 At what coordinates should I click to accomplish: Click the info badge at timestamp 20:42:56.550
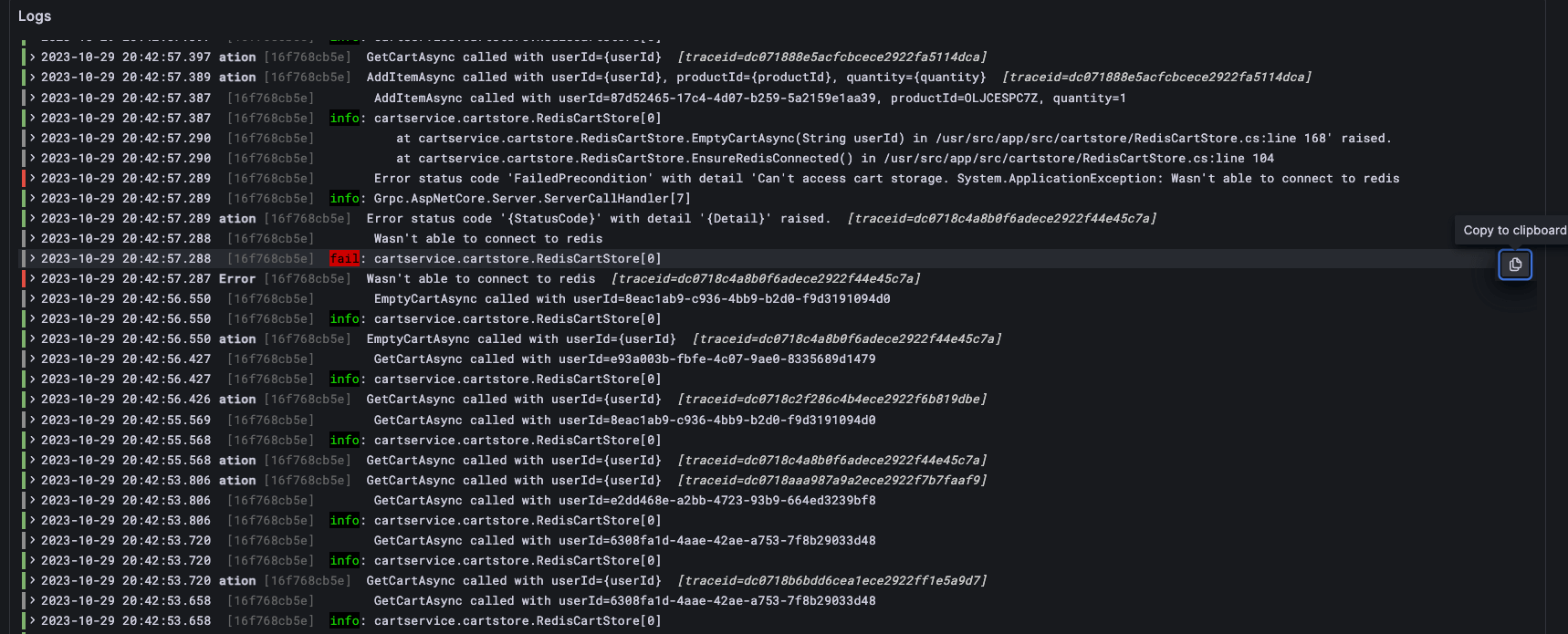click(345, 318)
